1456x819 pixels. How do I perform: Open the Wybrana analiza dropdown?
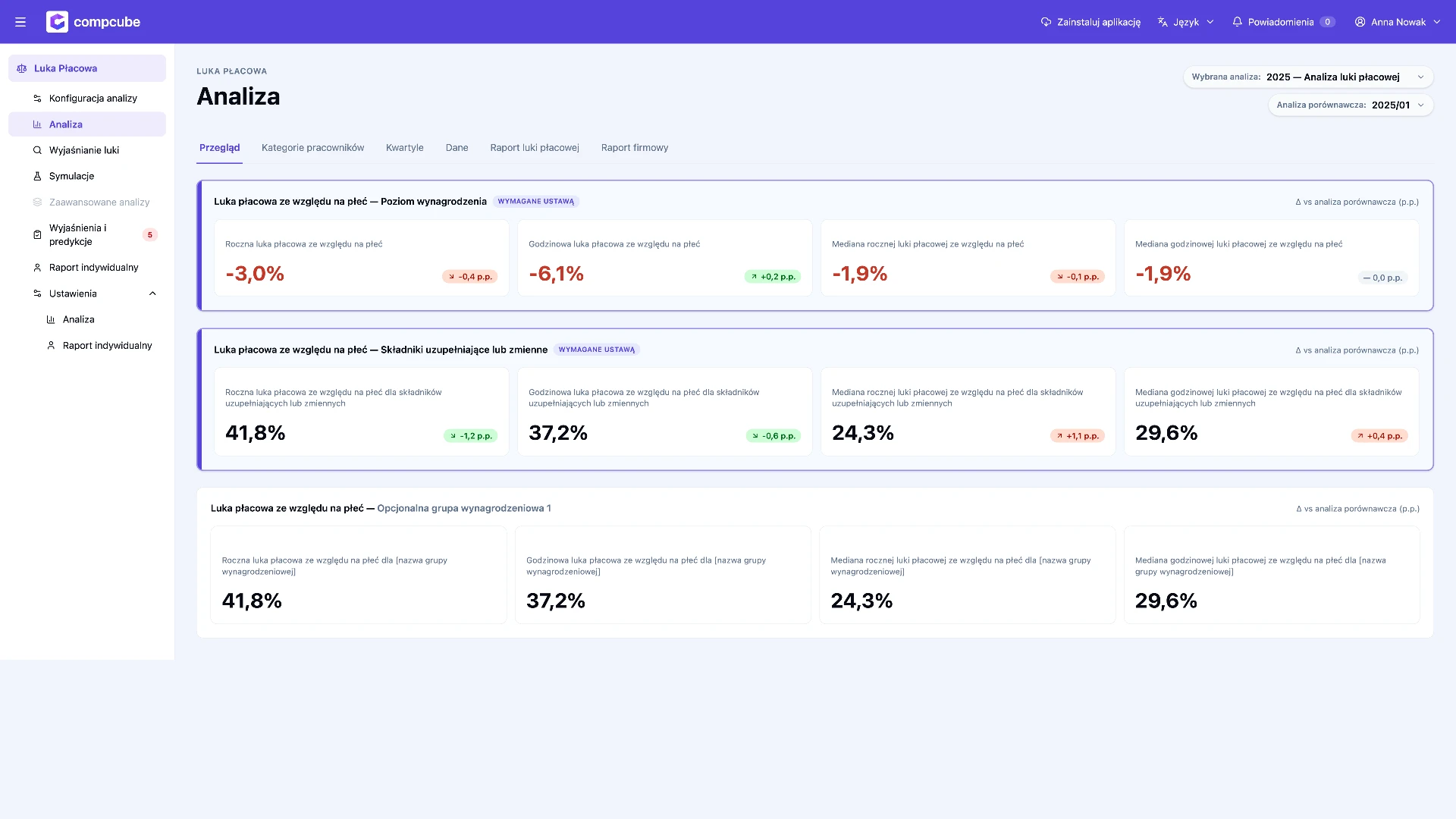click(x=1308, y=77)
